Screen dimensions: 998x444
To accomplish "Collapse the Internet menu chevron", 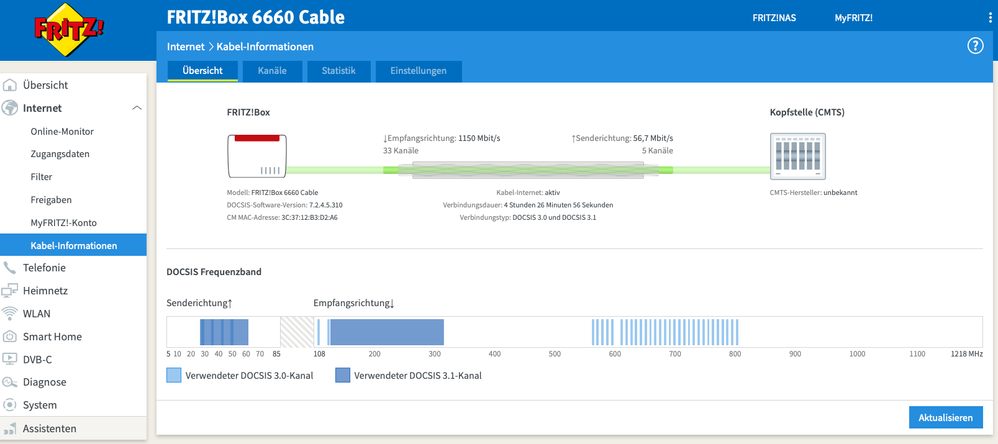I will [136, 108].
